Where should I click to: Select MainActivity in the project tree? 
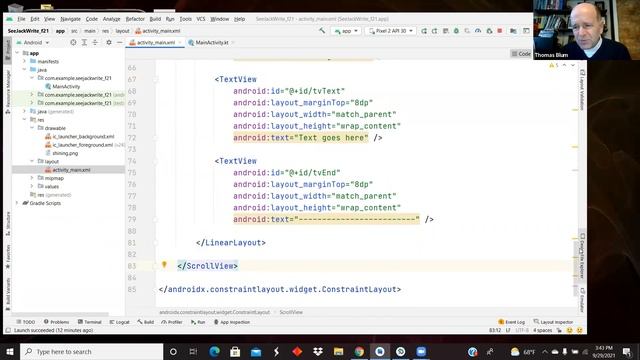point(62,87)
